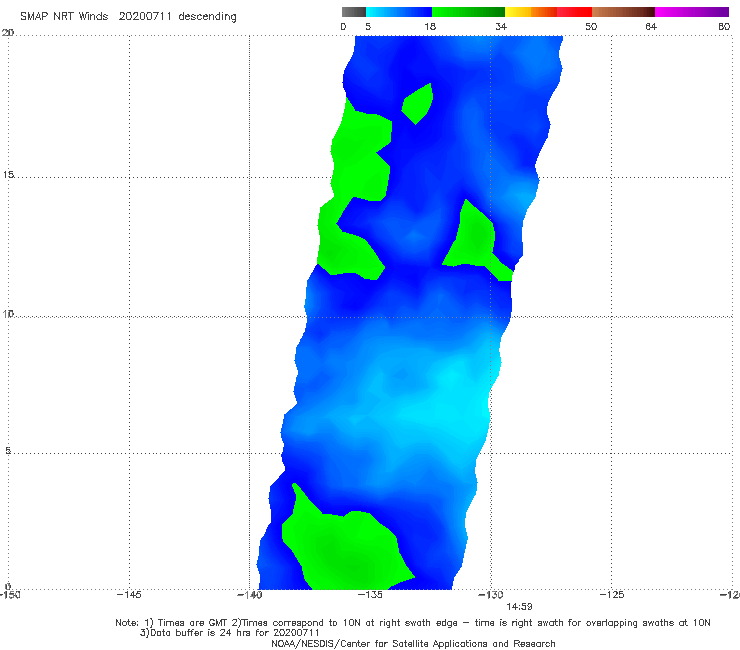Click the NOAA/NESDIS credit line
Screen dimensions: 740x650
click(413, 643)
